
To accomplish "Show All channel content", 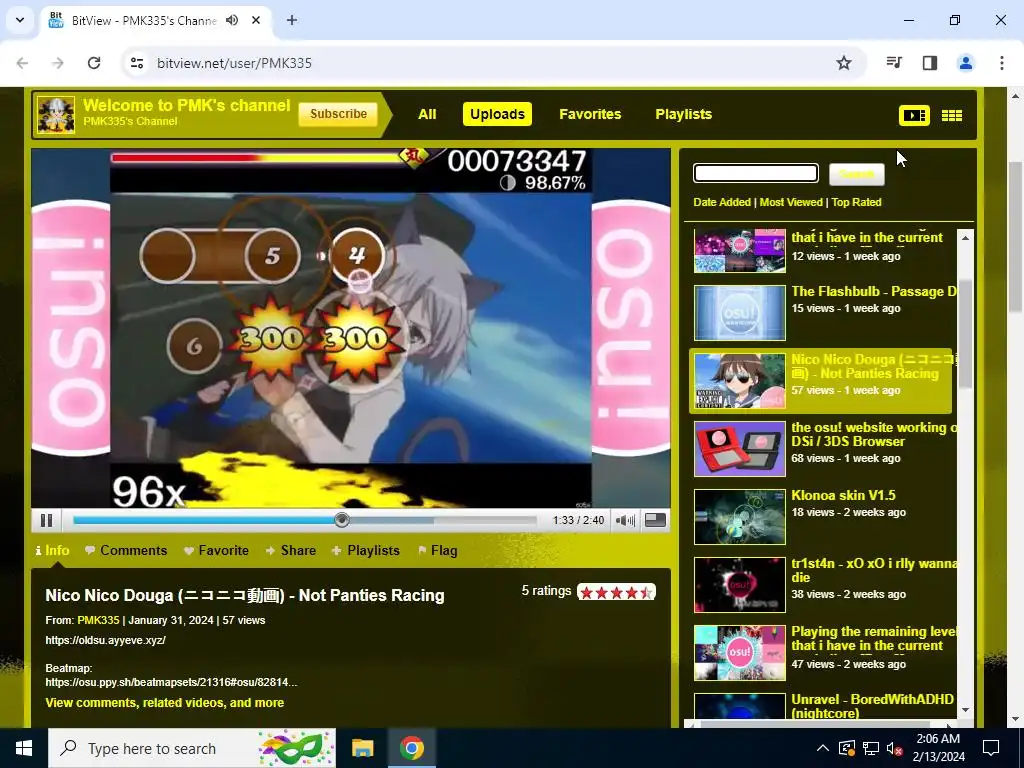I will [427, 114].
